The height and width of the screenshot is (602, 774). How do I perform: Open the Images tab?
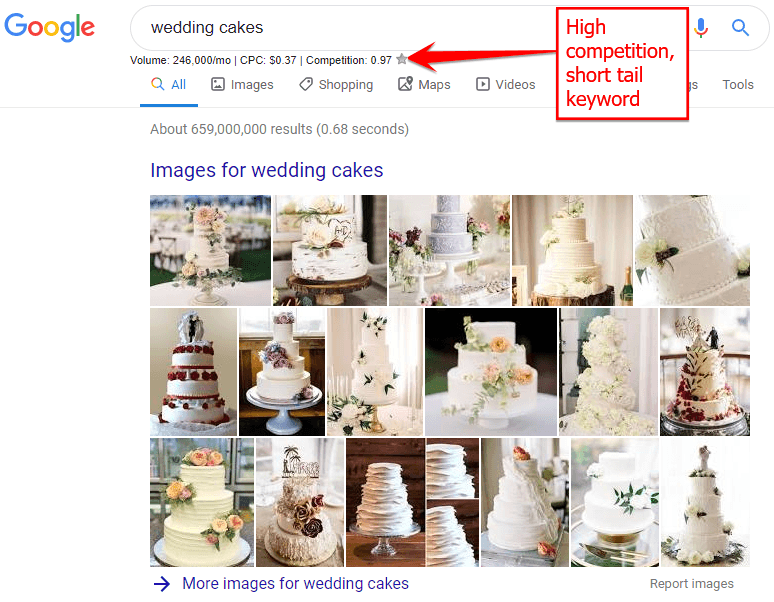242,84
